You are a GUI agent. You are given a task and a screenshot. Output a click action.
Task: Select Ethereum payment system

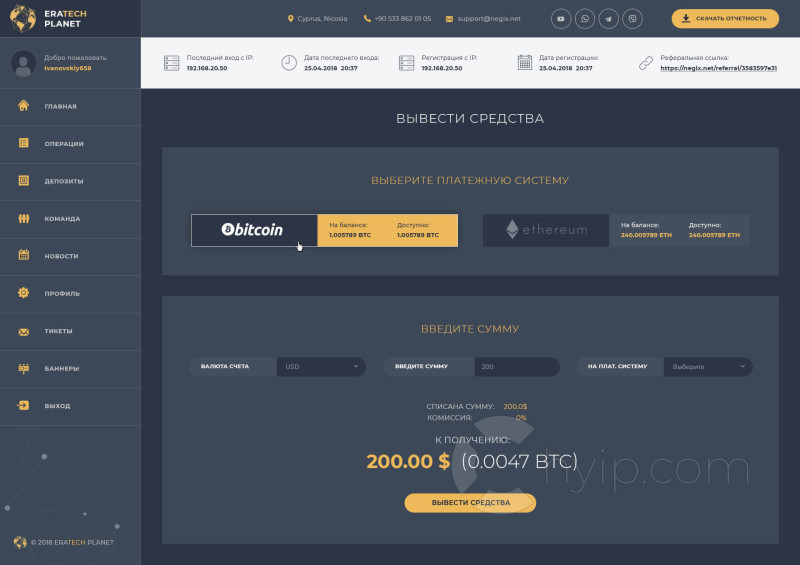tap(616, 230)
